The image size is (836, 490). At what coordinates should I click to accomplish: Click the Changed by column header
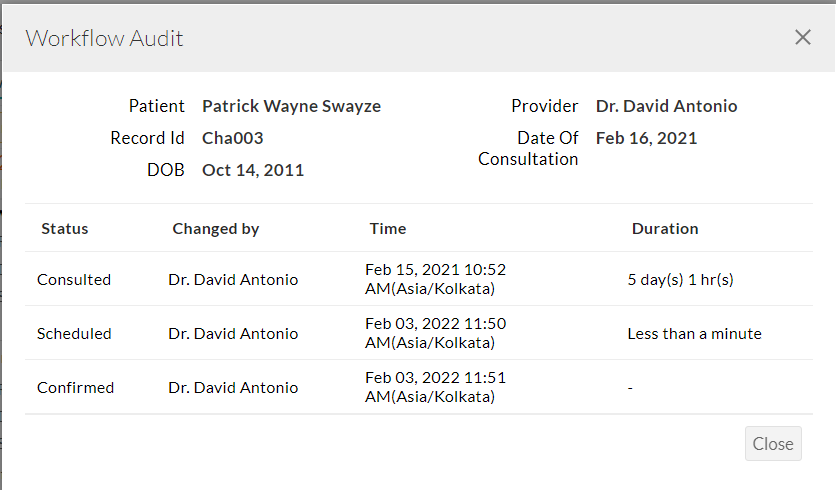[215, 229]
